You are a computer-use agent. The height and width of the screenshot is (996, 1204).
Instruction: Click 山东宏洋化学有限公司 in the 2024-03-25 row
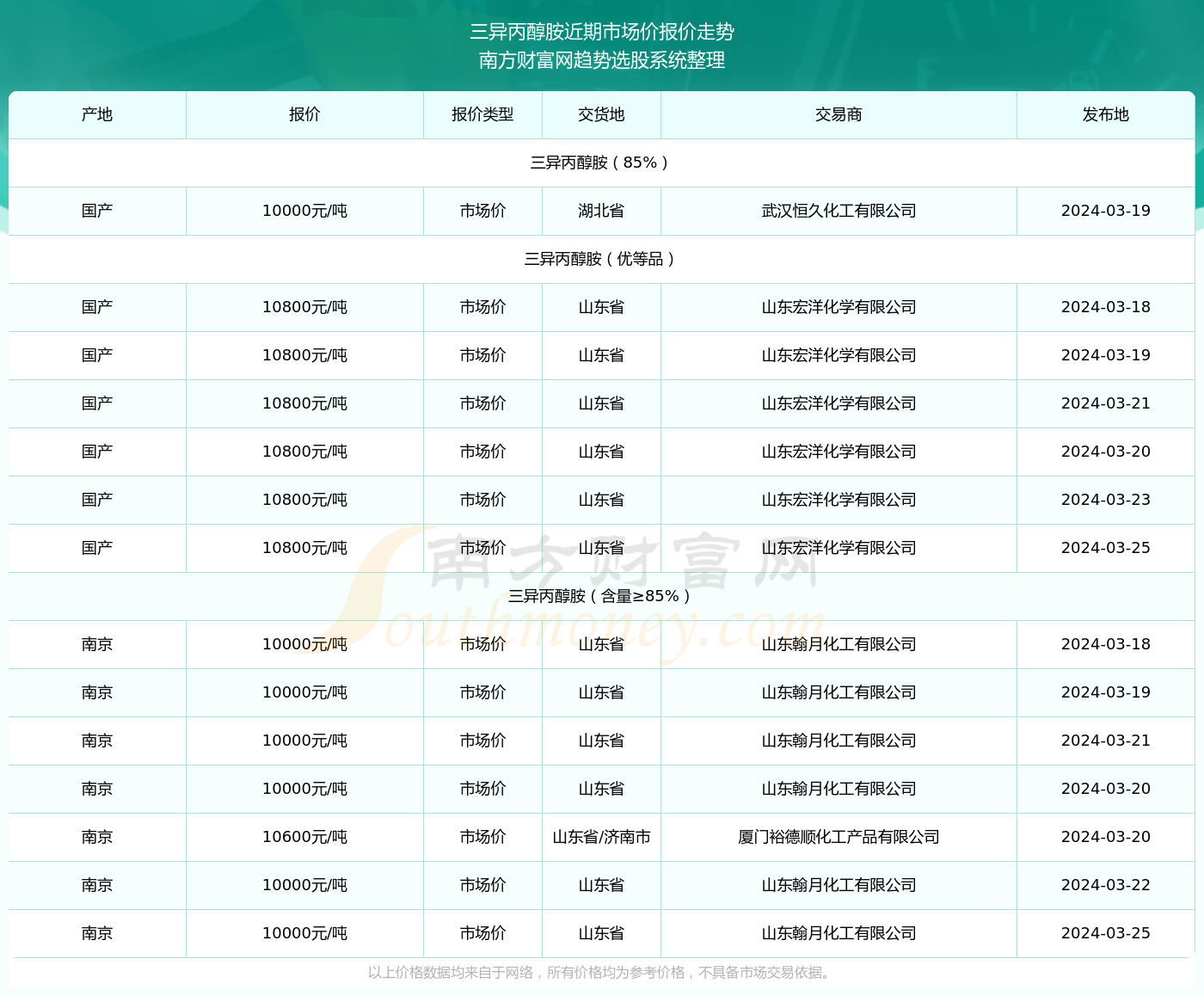[x=838, y=548]
